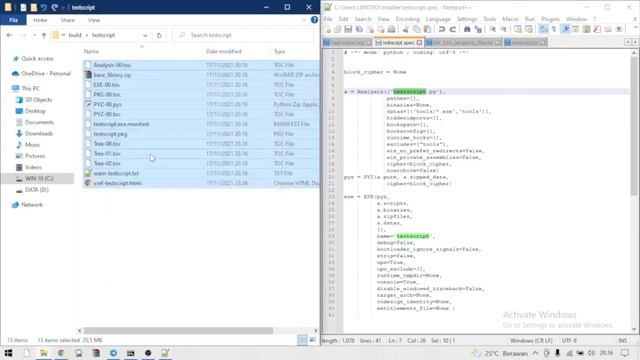Open the Share ribbon tab in File Explorer
Image resolution: width=640 pixels, height=360 pixels.
click(67, 20)
